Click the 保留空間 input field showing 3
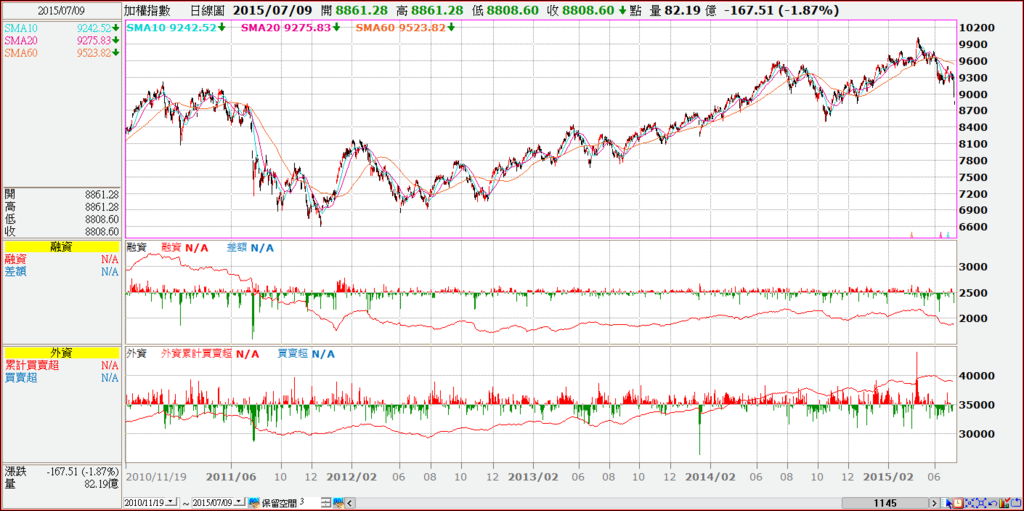Viewport: 1024px width, 511px height. pos(309,502)
